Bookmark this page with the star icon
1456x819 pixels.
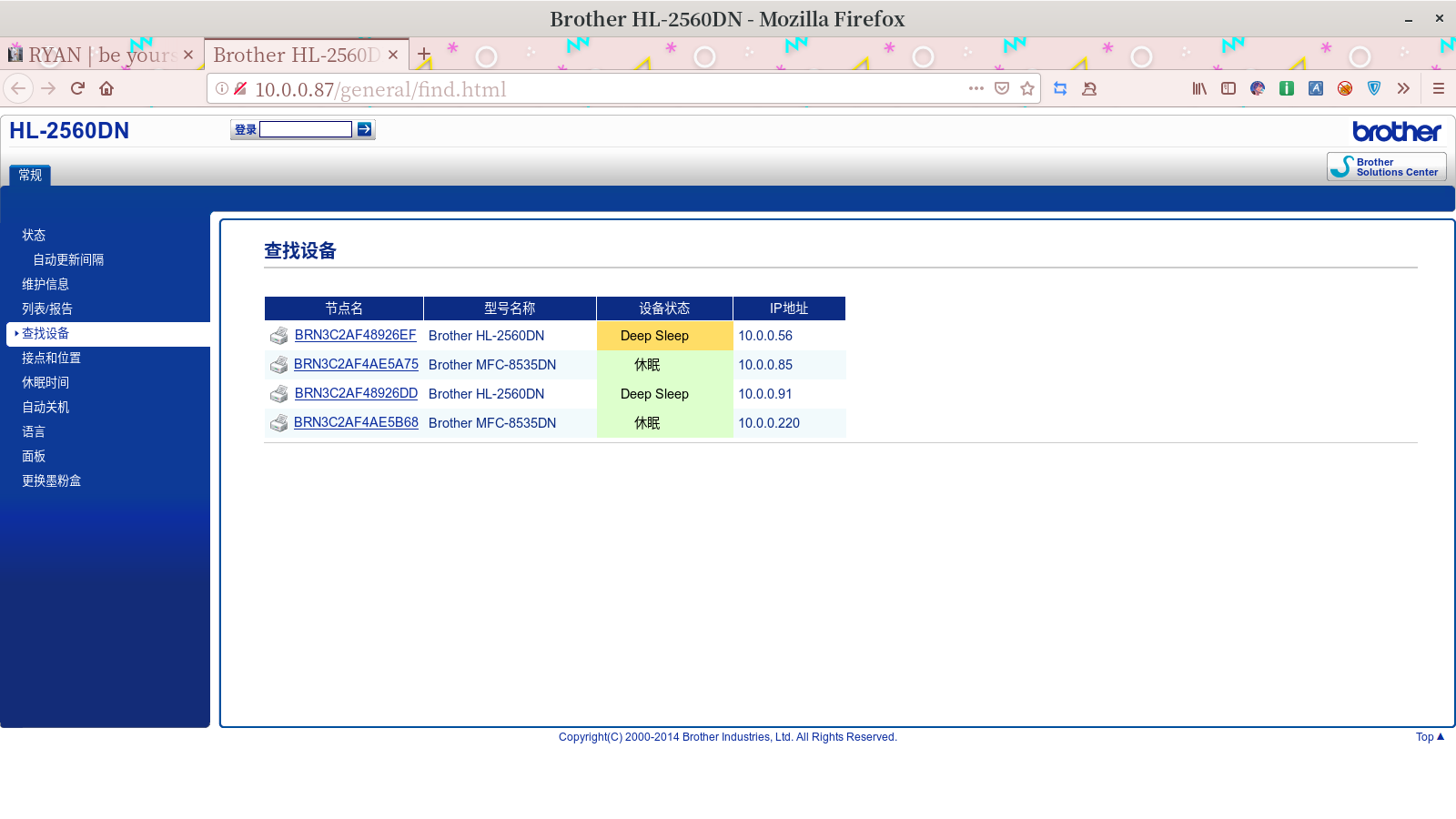(1027, 88)
